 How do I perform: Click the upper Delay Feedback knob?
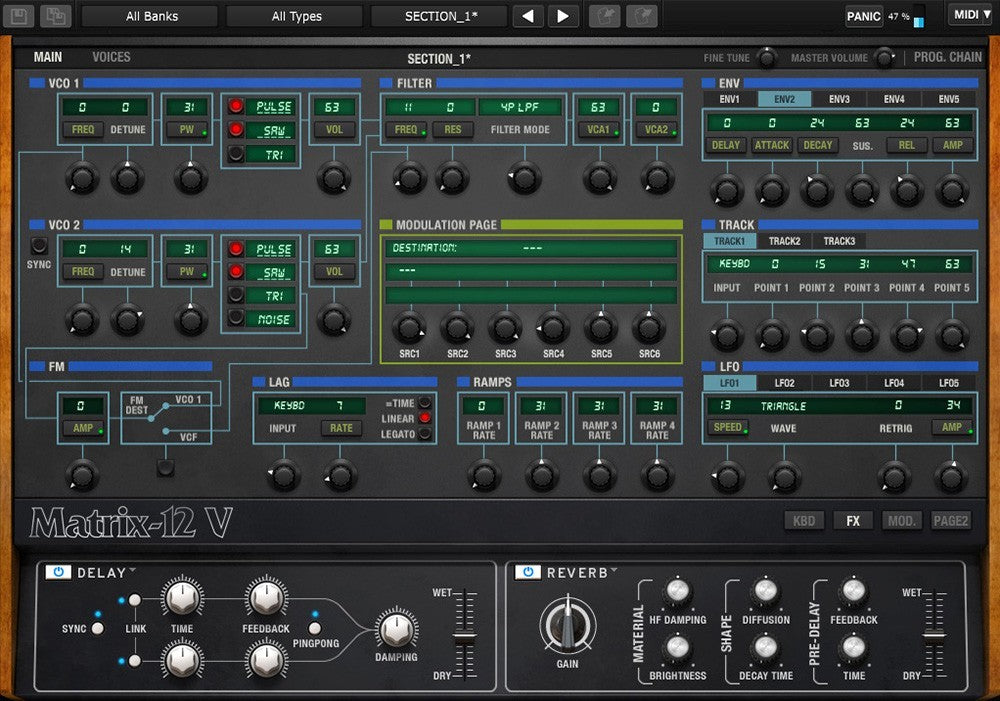click(266, 597)
